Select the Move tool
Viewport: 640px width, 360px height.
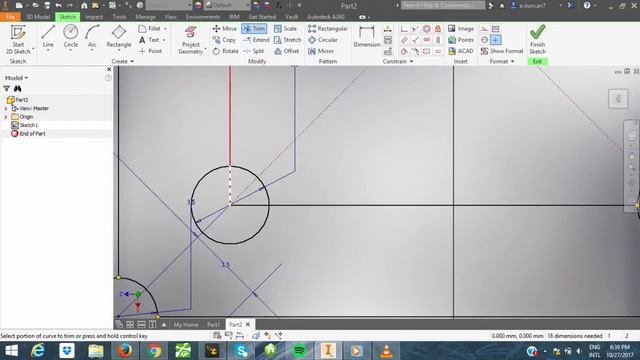224,29
